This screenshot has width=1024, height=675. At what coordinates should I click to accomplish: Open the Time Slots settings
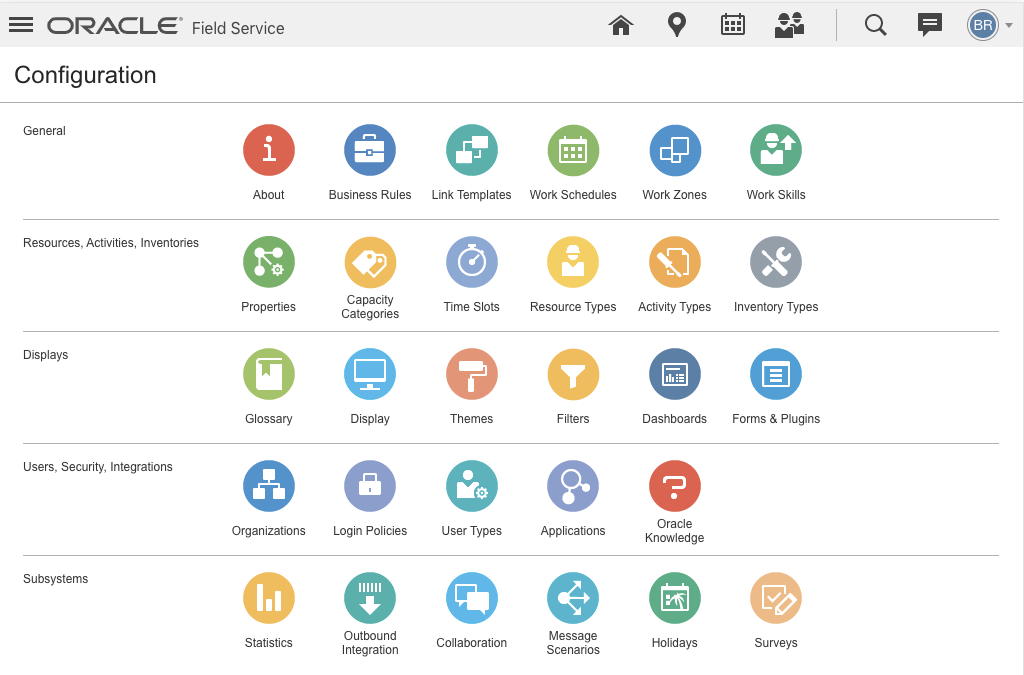coord(472,262)
